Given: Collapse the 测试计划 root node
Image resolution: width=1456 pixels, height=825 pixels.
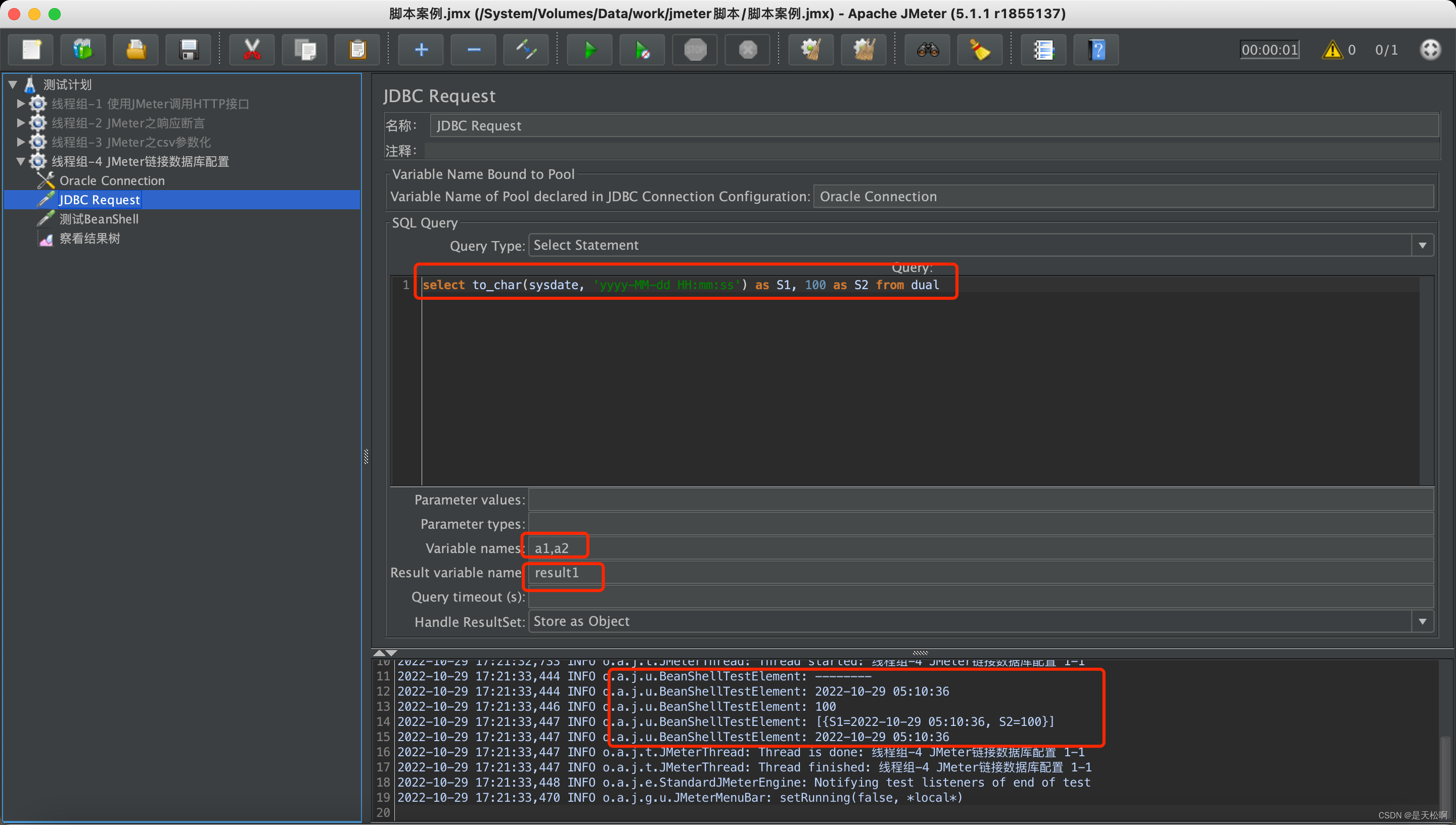Looking at the screenshot, I should coord(13,84).
